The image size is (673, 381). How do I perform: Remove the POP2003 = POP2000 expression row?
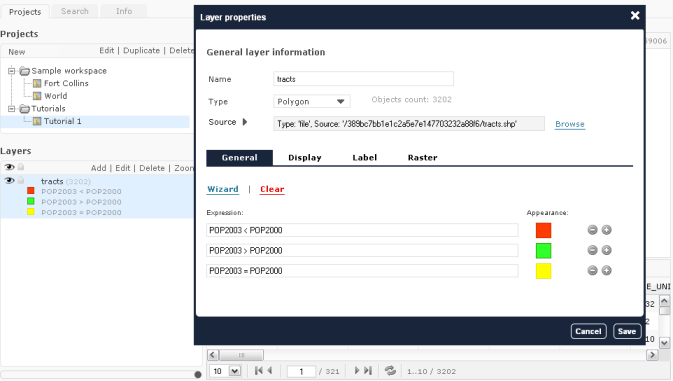(592, 270)
